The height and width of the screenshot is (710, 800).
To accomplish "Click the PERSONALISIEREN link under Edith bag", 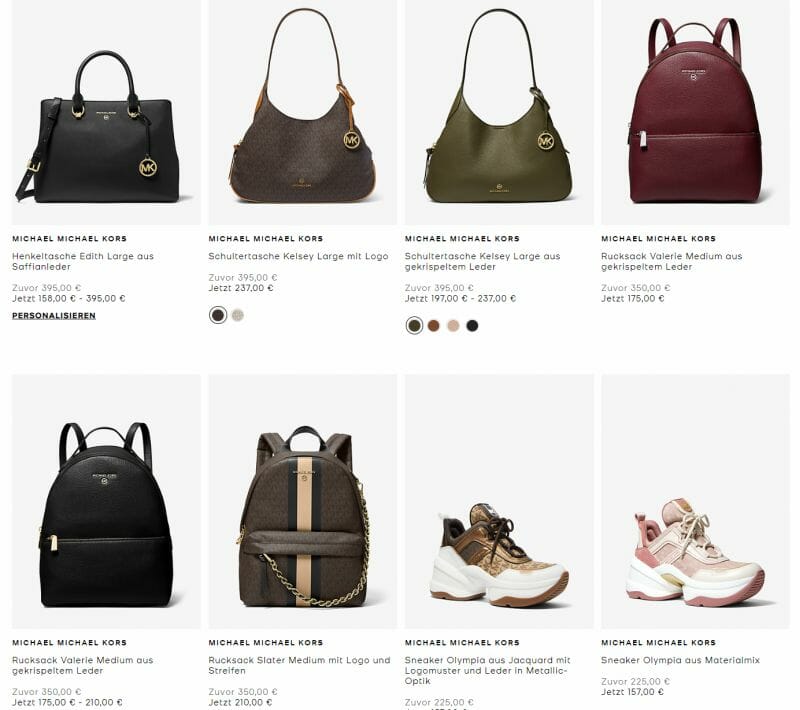I will (x=54, y=316).
